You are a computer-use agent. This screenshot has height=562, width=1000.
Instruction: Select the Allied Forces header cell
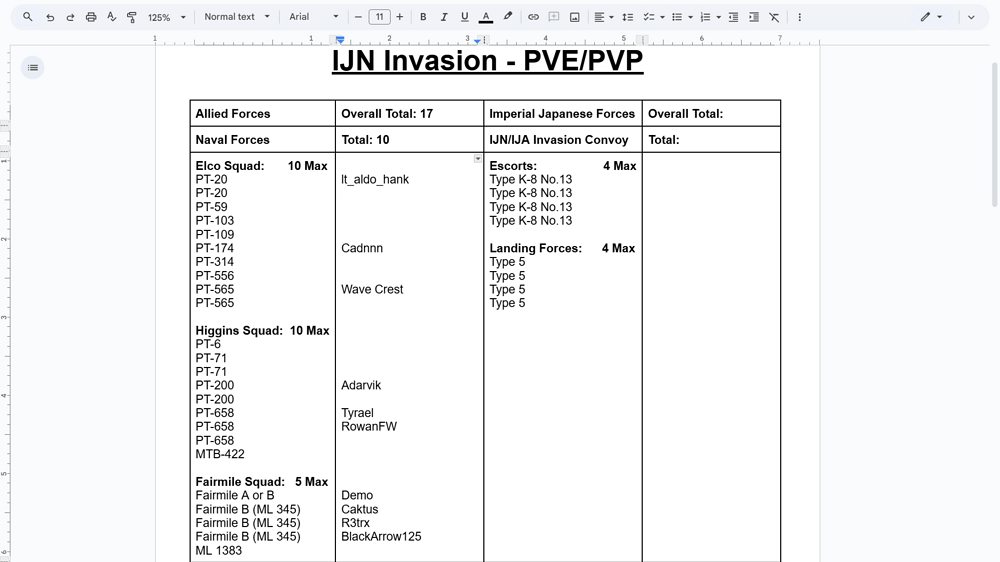pos(263,114)
